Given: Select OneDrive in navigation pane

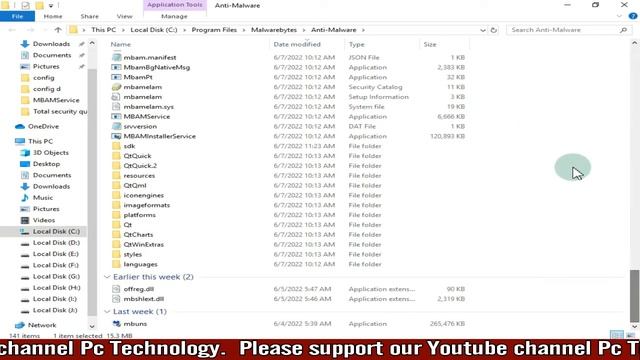Looking at the screenshot, I should coord(43,127).
